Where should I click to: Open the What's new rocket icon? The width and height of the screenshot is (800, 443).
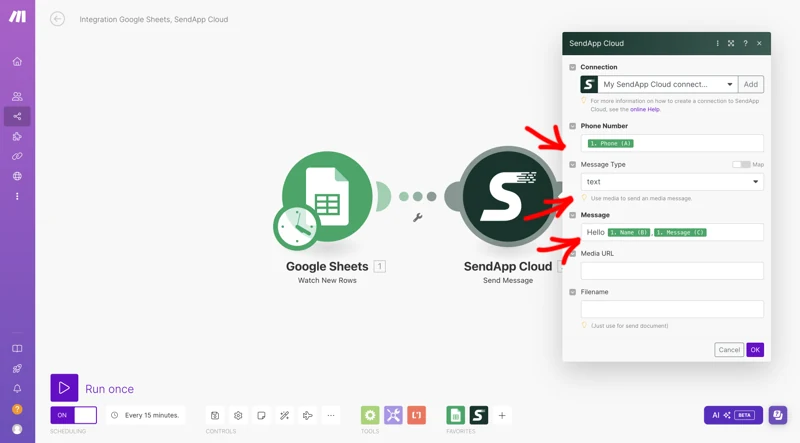pyautogui.click(x=17, y=368)
